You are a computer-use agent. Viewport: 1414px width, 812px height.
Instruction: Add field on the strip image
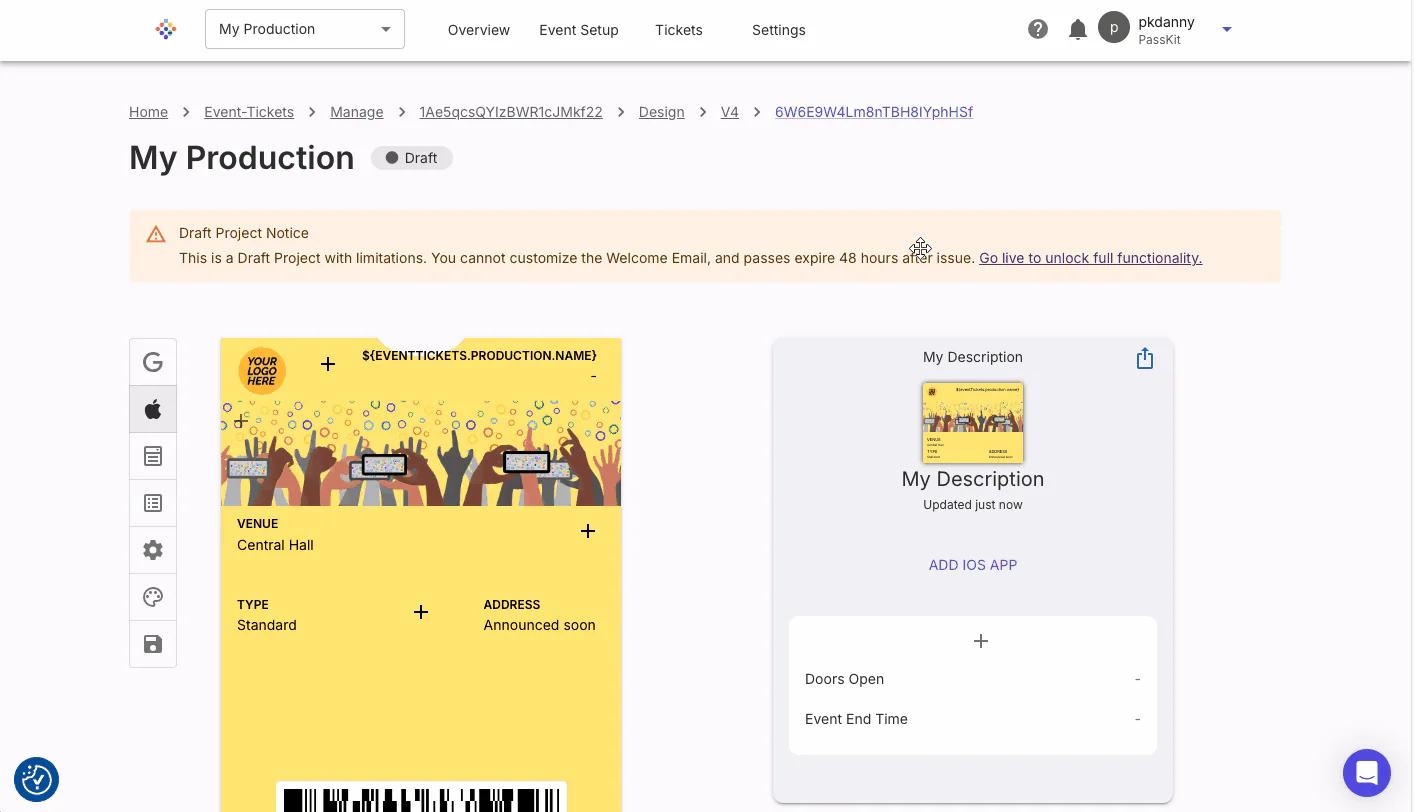tap(240, 421)
